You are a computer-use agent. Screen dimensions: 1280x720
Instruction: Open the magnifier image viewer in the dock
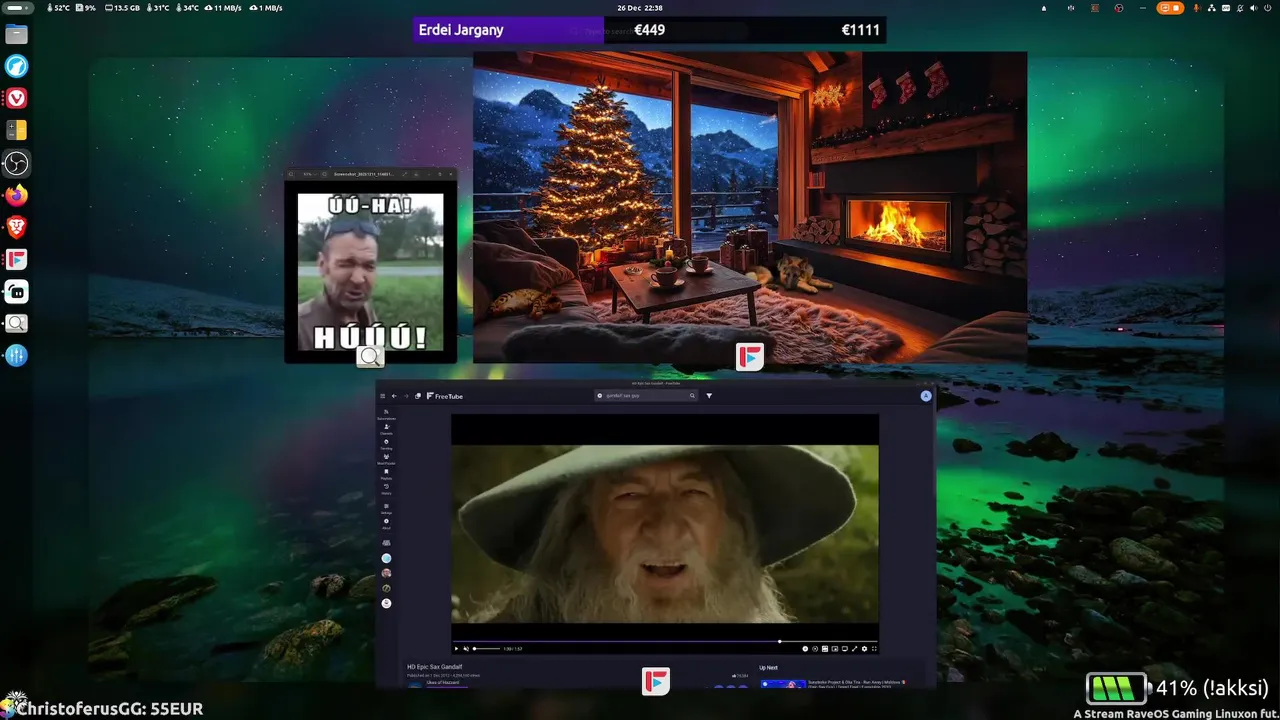(16, 323)
